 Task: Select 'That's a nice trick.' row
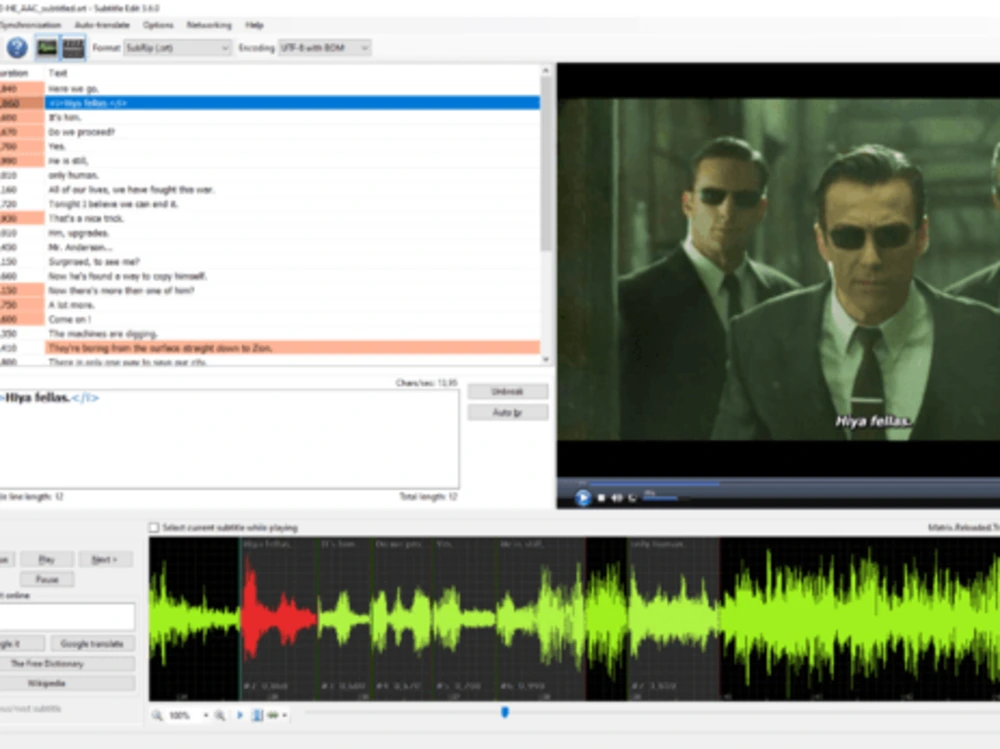point(269,218)
